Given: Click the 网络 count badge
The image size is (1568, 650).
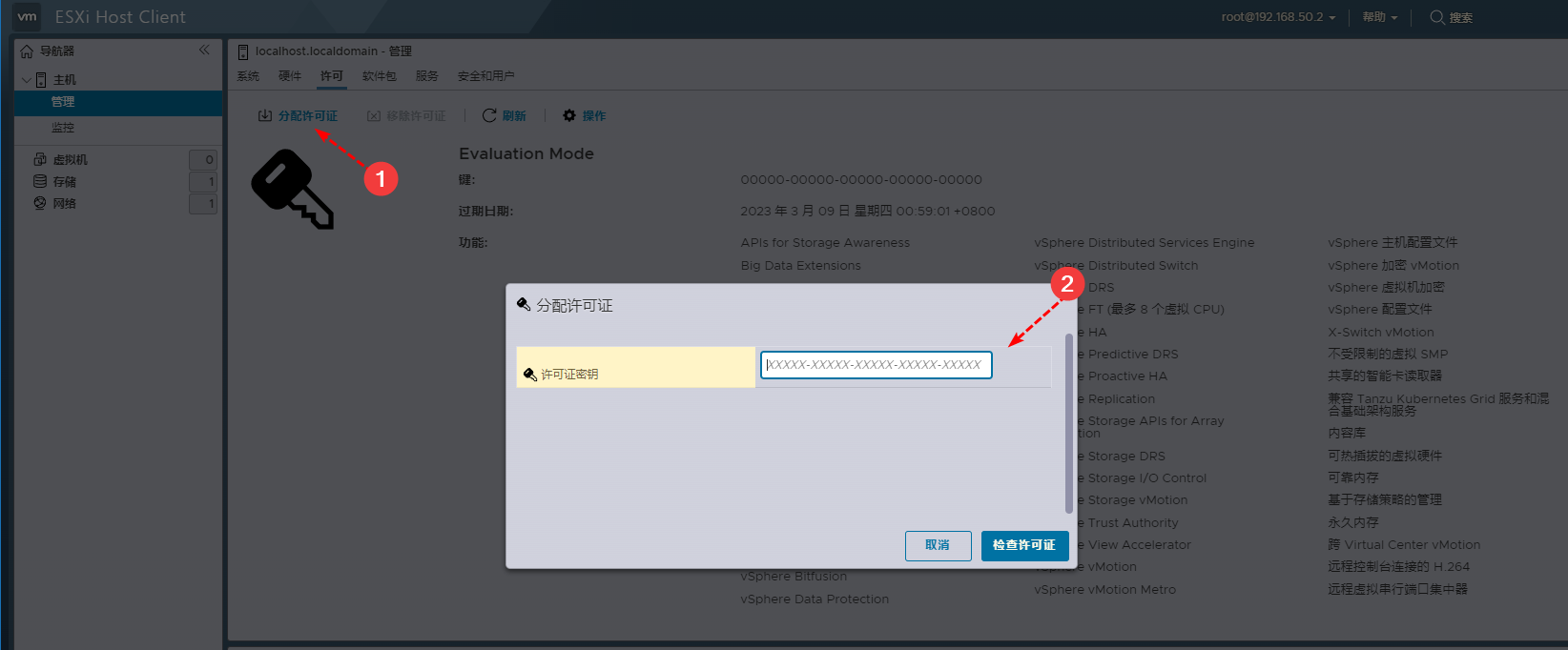Looking at the screenshot, I should click(203, 204).
